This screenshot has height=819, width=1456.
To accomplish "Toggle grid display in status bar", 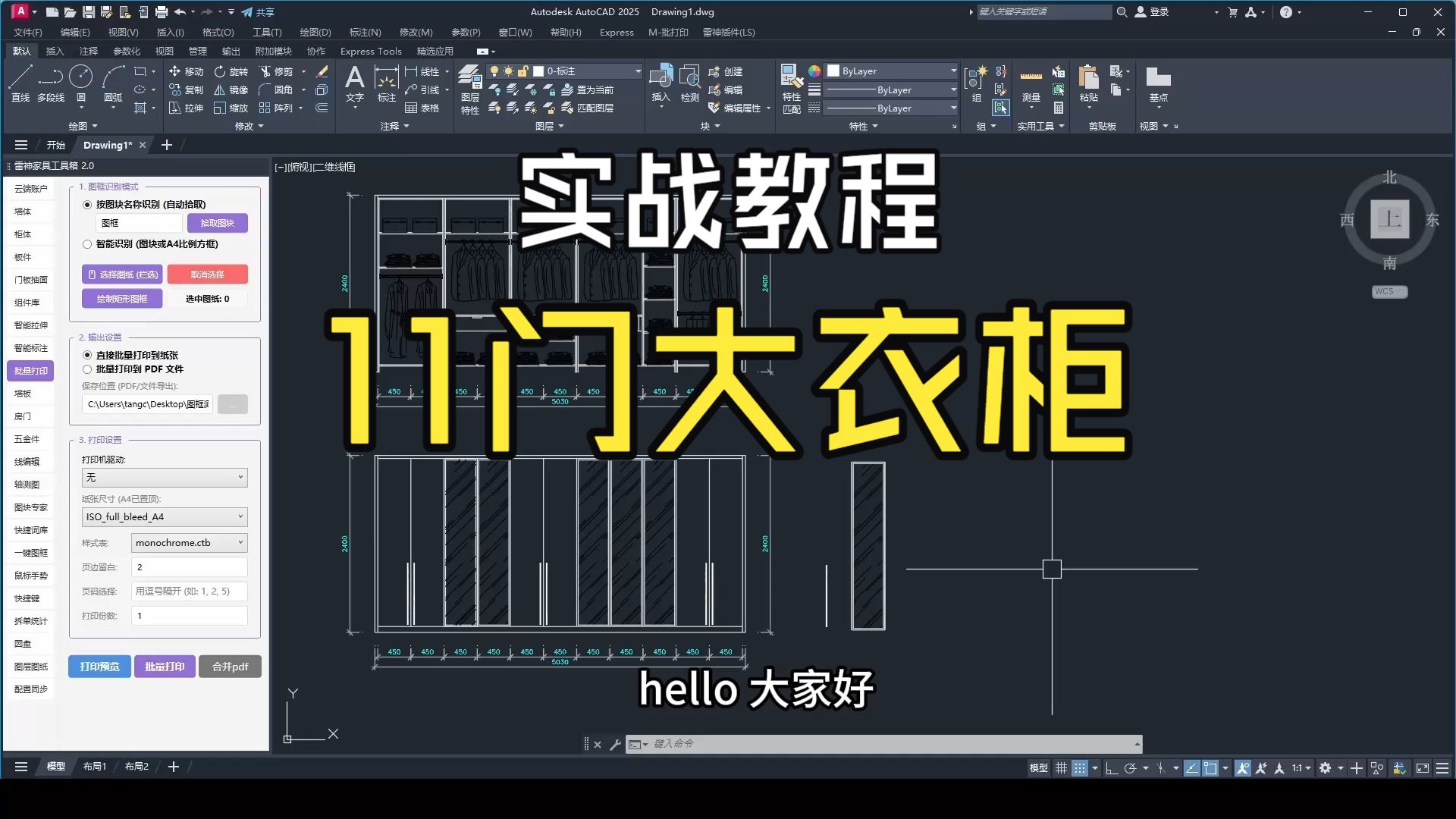I will (1061, 768).
